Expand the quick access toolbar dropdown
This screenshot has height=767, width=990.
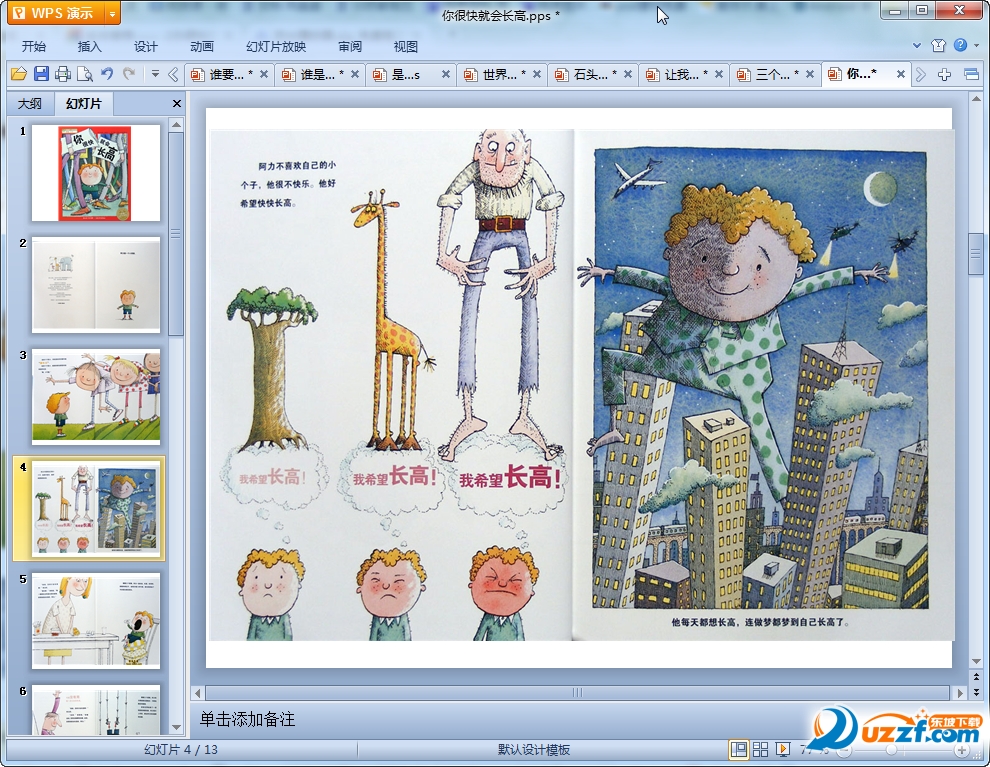155,74
